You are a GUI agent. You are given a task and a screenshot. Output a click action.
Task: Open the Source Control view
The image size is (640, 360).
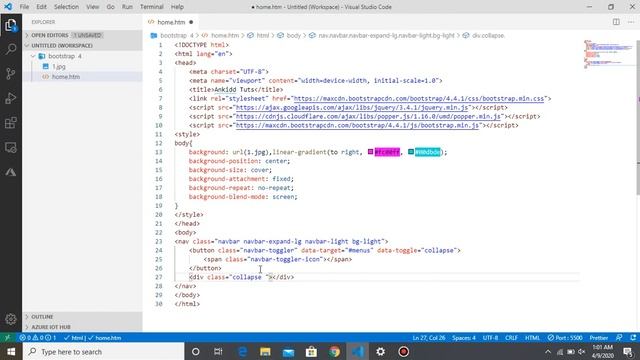point(11,74)
